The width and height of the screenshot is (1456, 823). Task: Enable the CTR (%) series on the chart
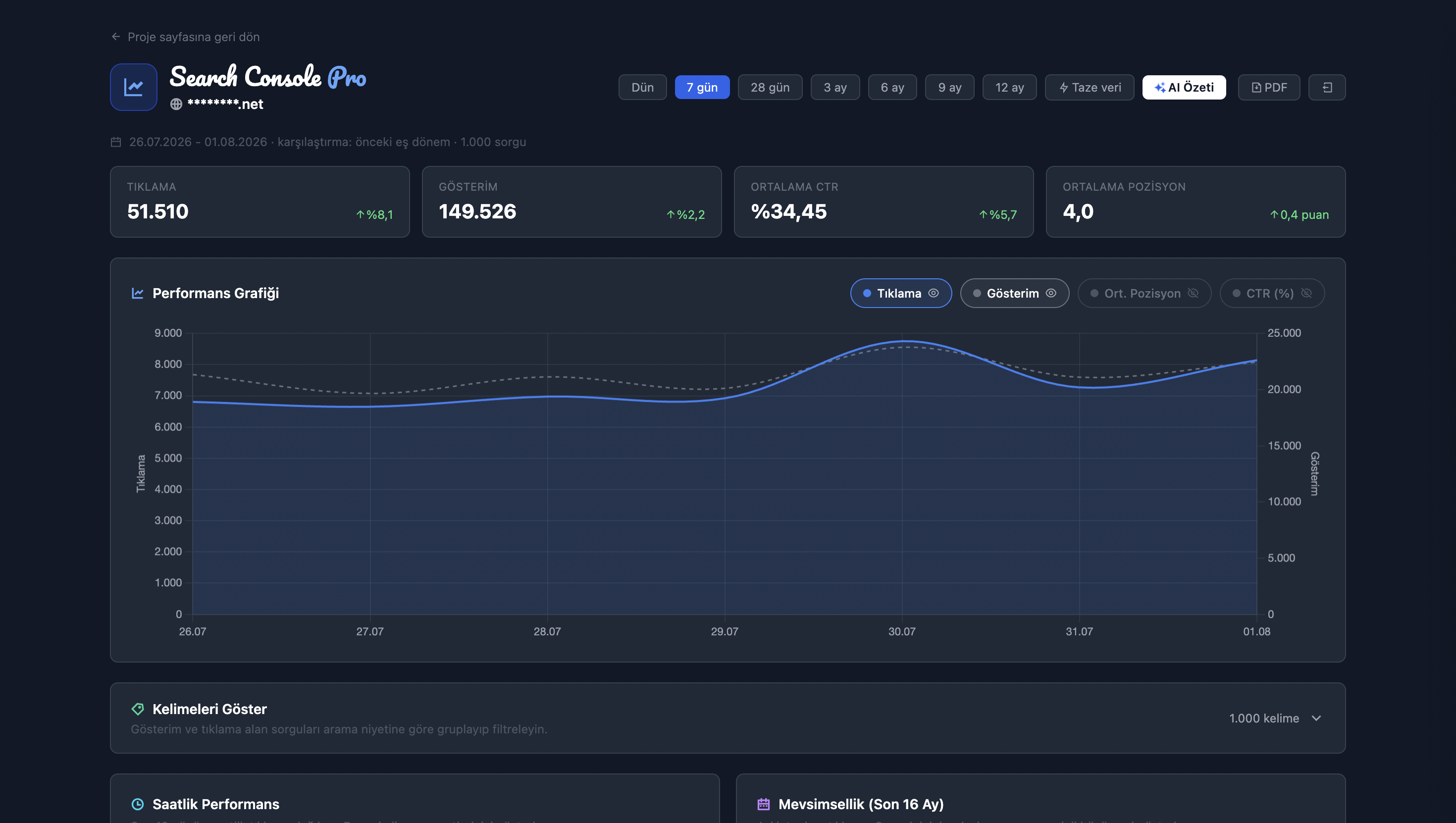coord(1272,293)
